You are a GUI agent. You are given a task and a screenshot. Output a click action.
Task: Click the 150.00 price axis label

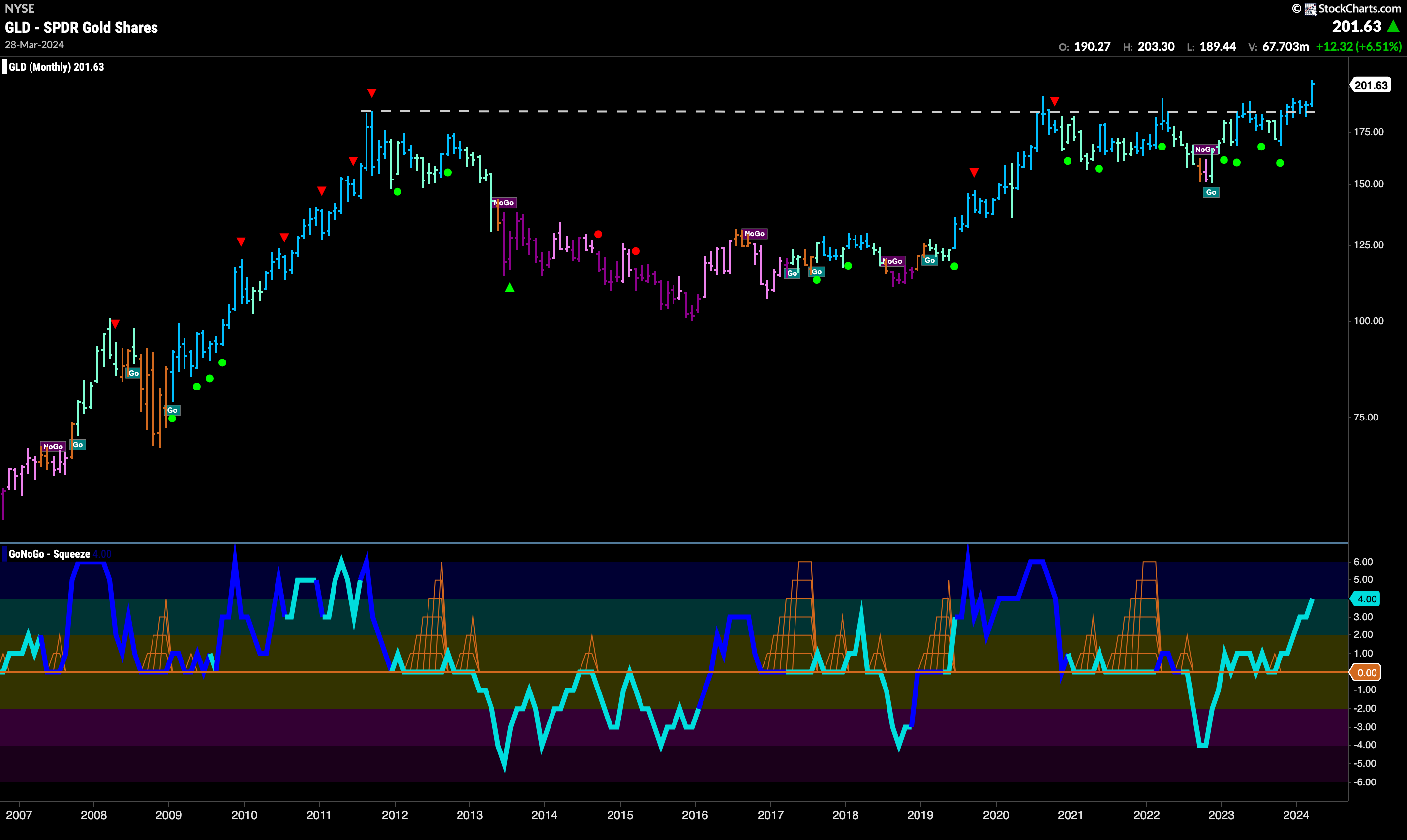[1369, 184]
